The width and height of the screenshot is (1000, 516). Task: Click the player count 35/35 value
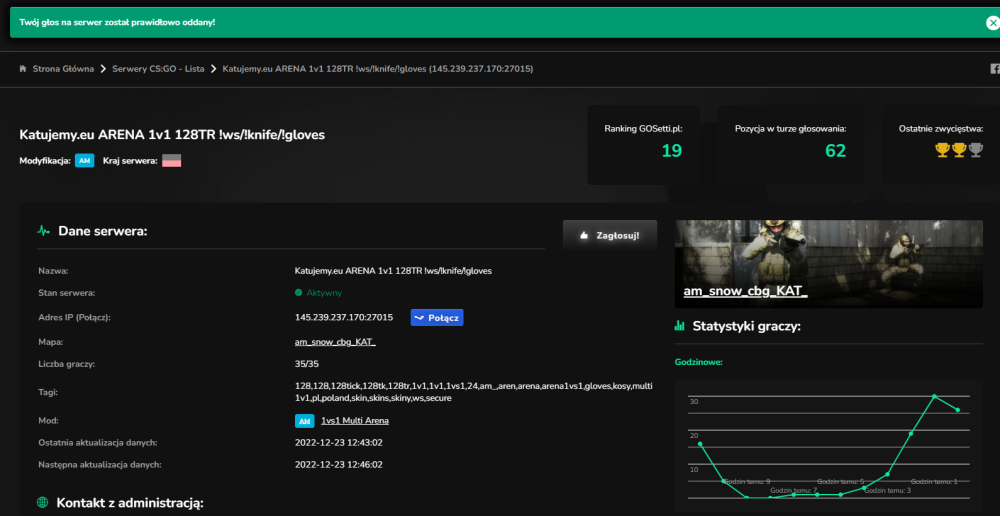[x=307, y=364]
